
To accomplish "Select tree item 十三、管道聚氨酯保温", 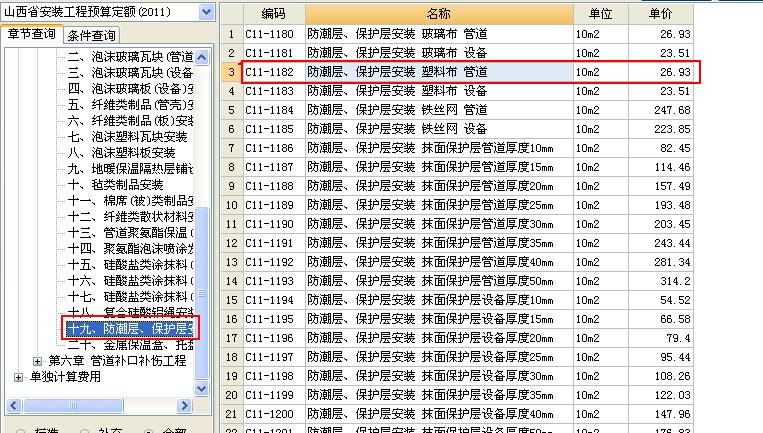I will point(130,233).
